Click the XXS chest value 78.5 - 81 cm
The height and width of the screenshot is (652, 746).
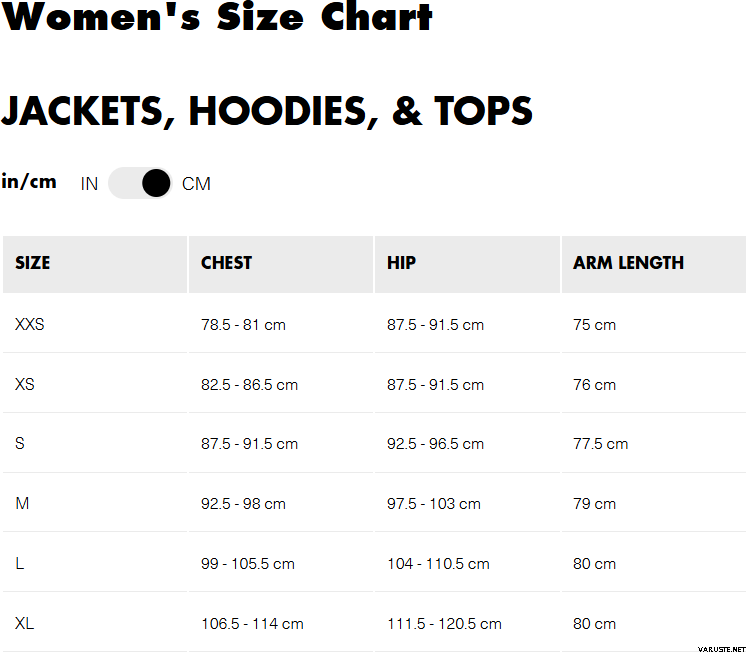point(243,325)
